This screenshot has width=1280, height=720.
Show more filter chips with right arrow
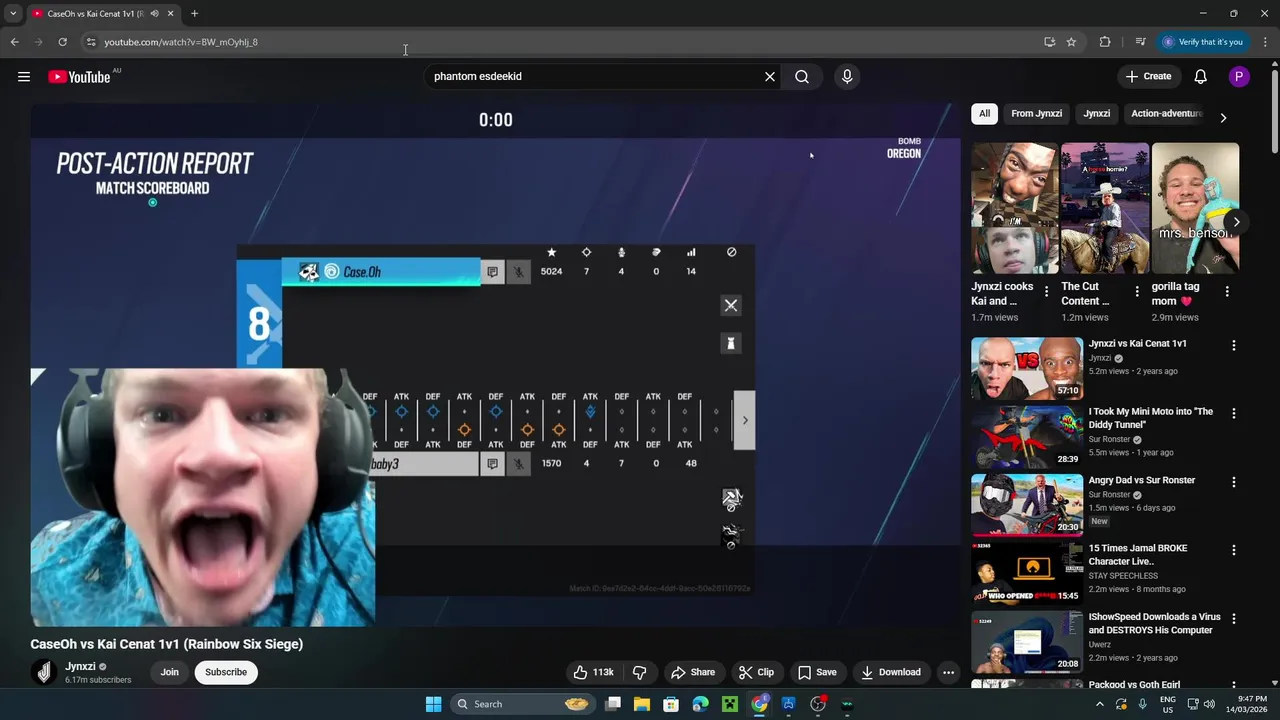click(1223, 117)
